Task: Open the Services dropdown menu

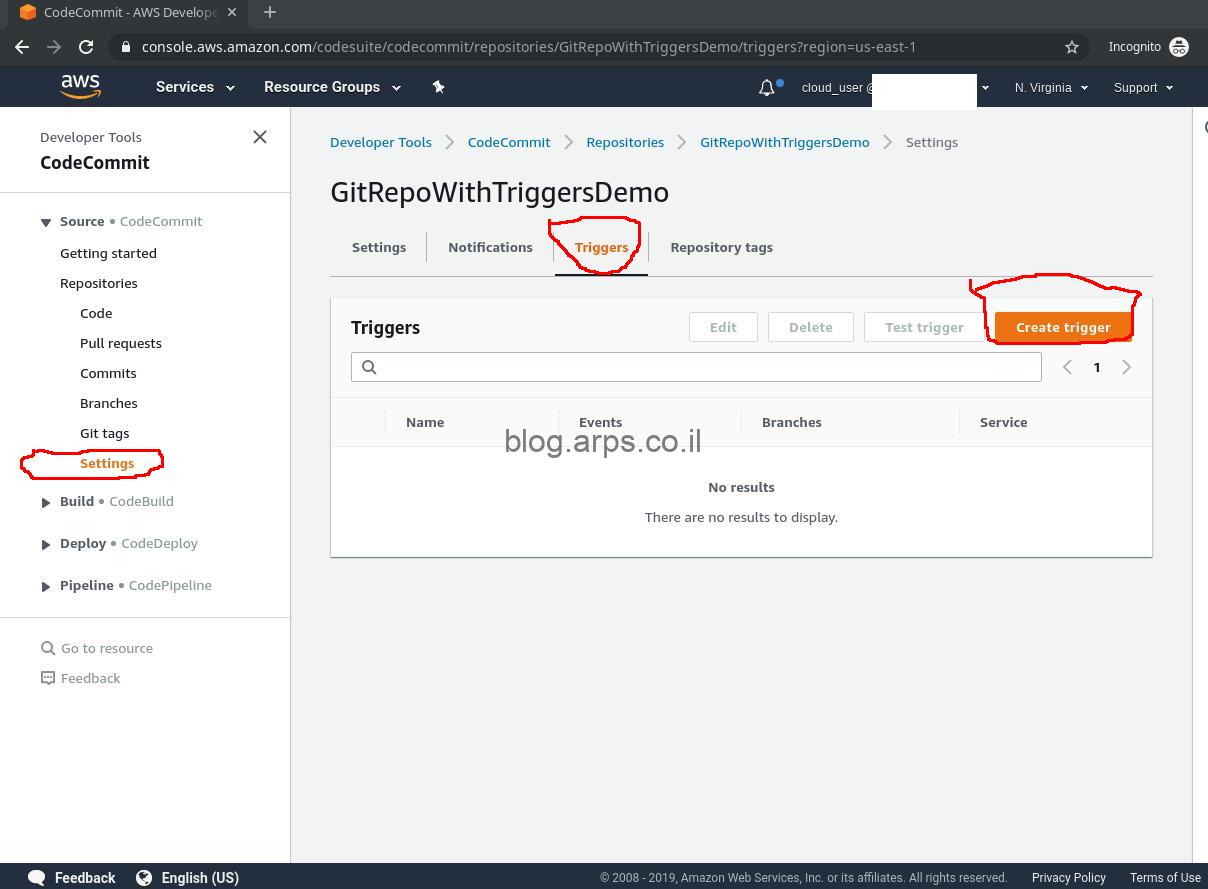Action: click(195, 87)
